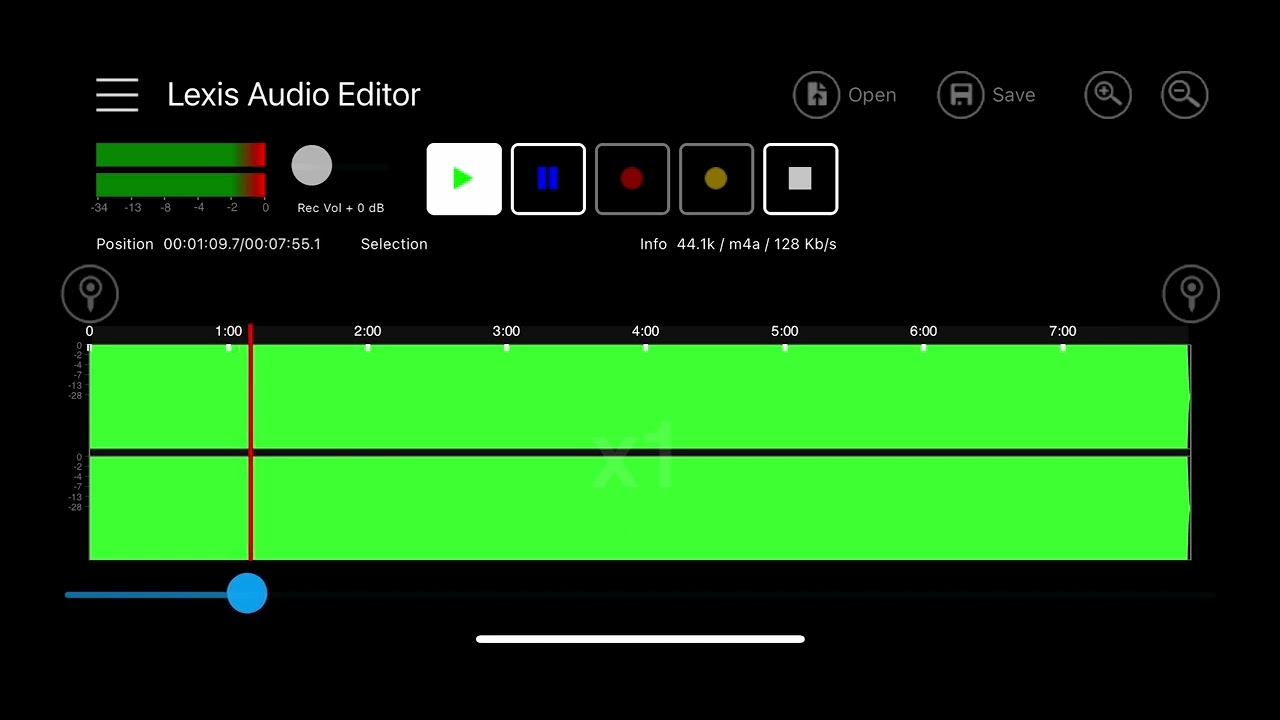The height and width of the screenshot is (720, 1280).
Task: Click the red playhead line in waveform
Action: click(250, 442)
